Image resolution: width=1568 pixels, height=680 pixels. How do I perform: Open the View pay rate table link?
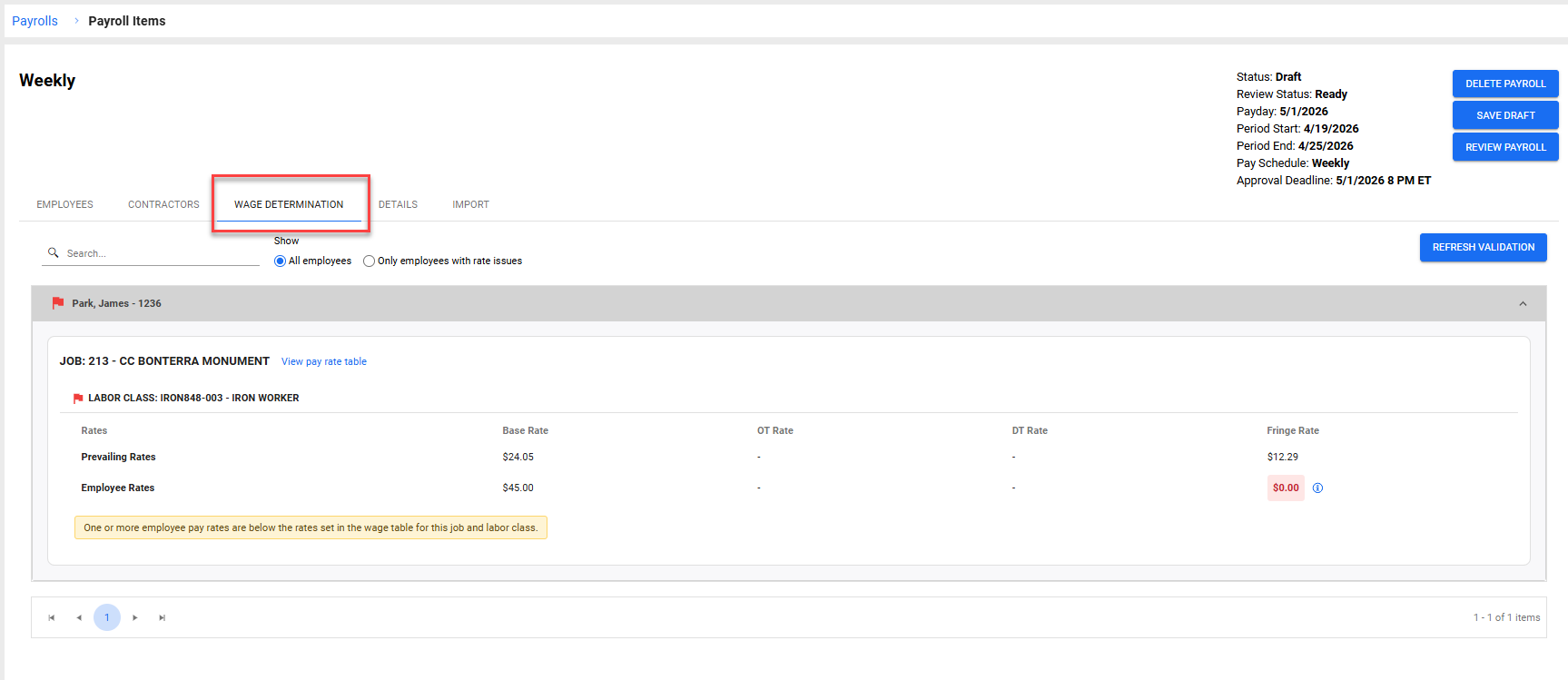click(324, 361)
